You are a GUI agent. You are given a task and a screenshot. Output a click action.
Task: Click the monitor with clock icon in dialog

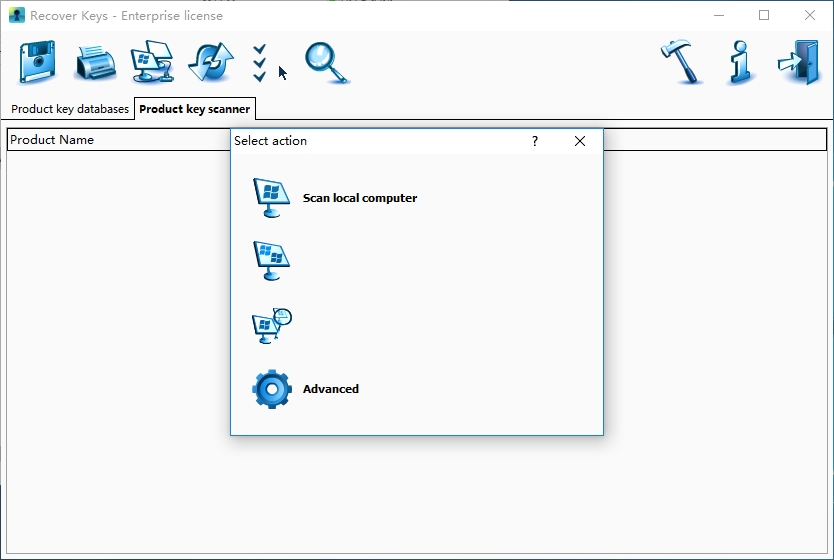pos(272,326)
